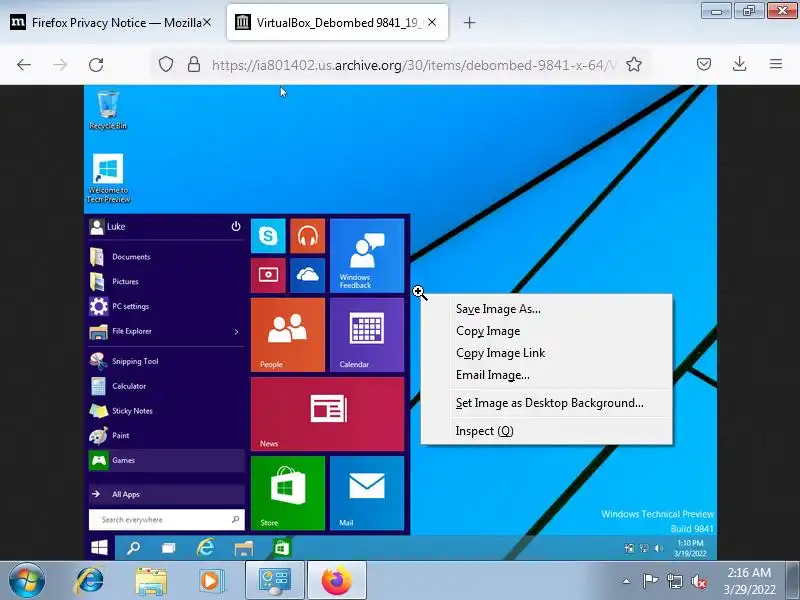Open Firefox hamburger application menu

pos(776,64)
